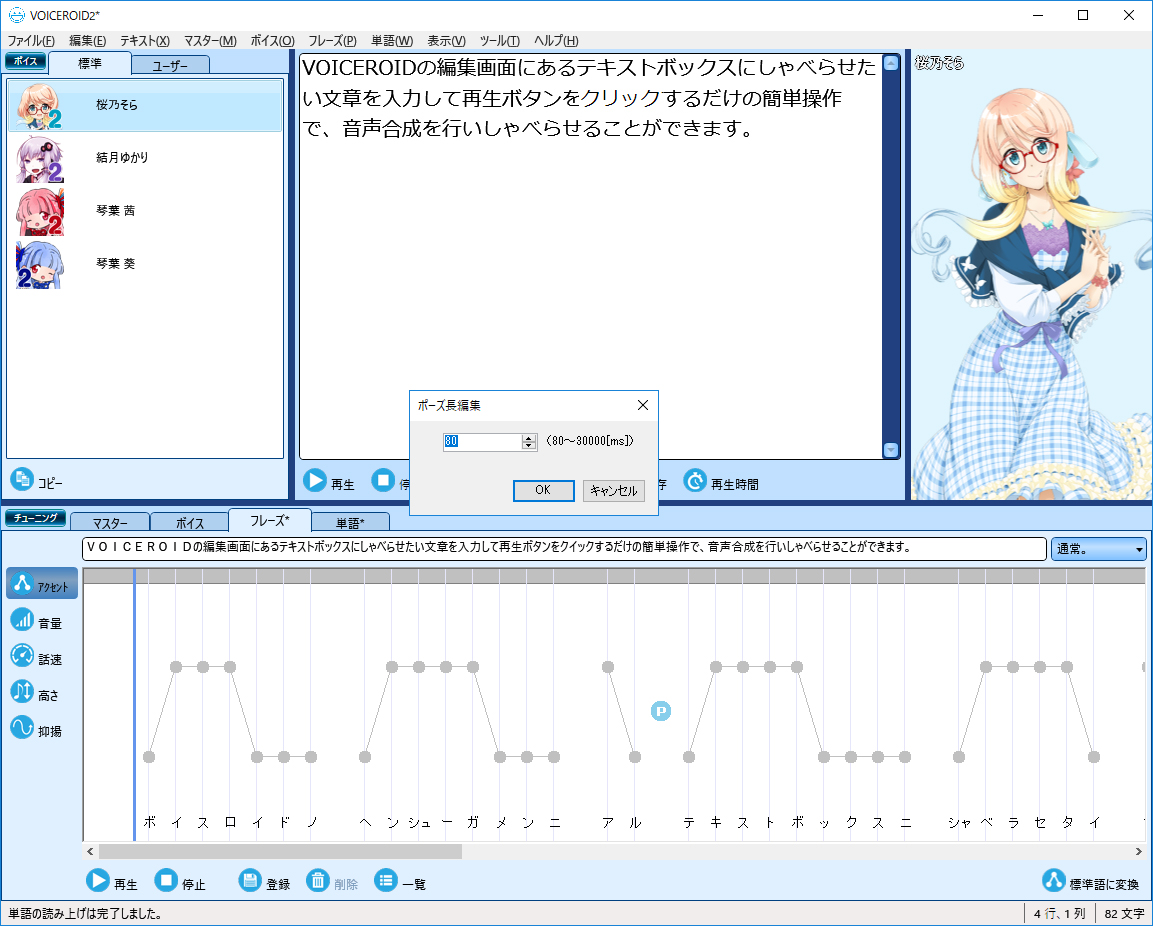Click the accent graph scroll left arrow
The image size is (1153, 927).
point(90,851)
